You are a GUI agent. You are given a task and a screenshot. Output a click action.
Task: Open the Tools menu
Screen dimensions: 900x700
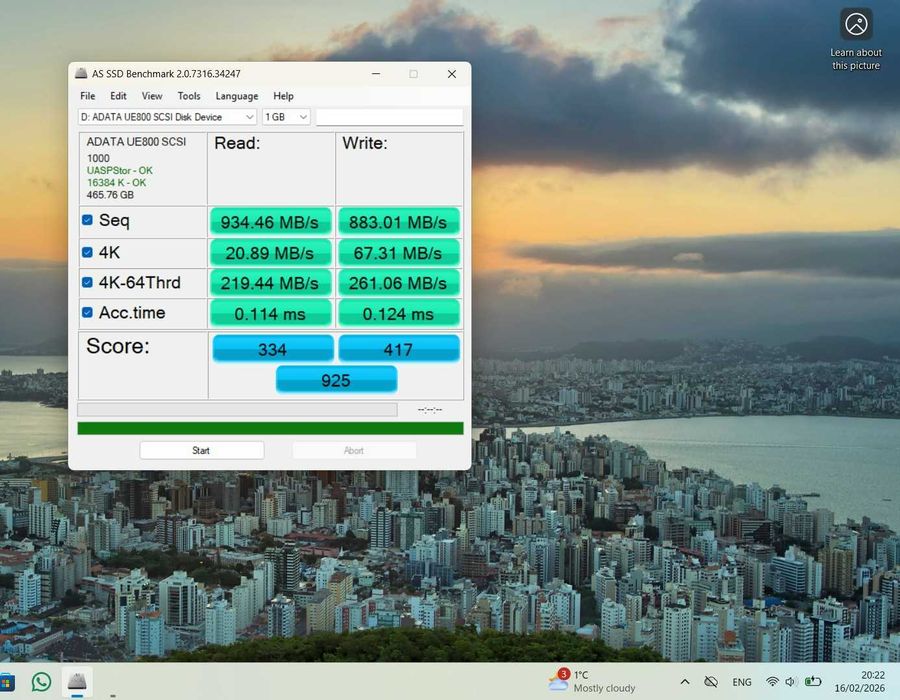pyautogui.click(x=189, y=96)
